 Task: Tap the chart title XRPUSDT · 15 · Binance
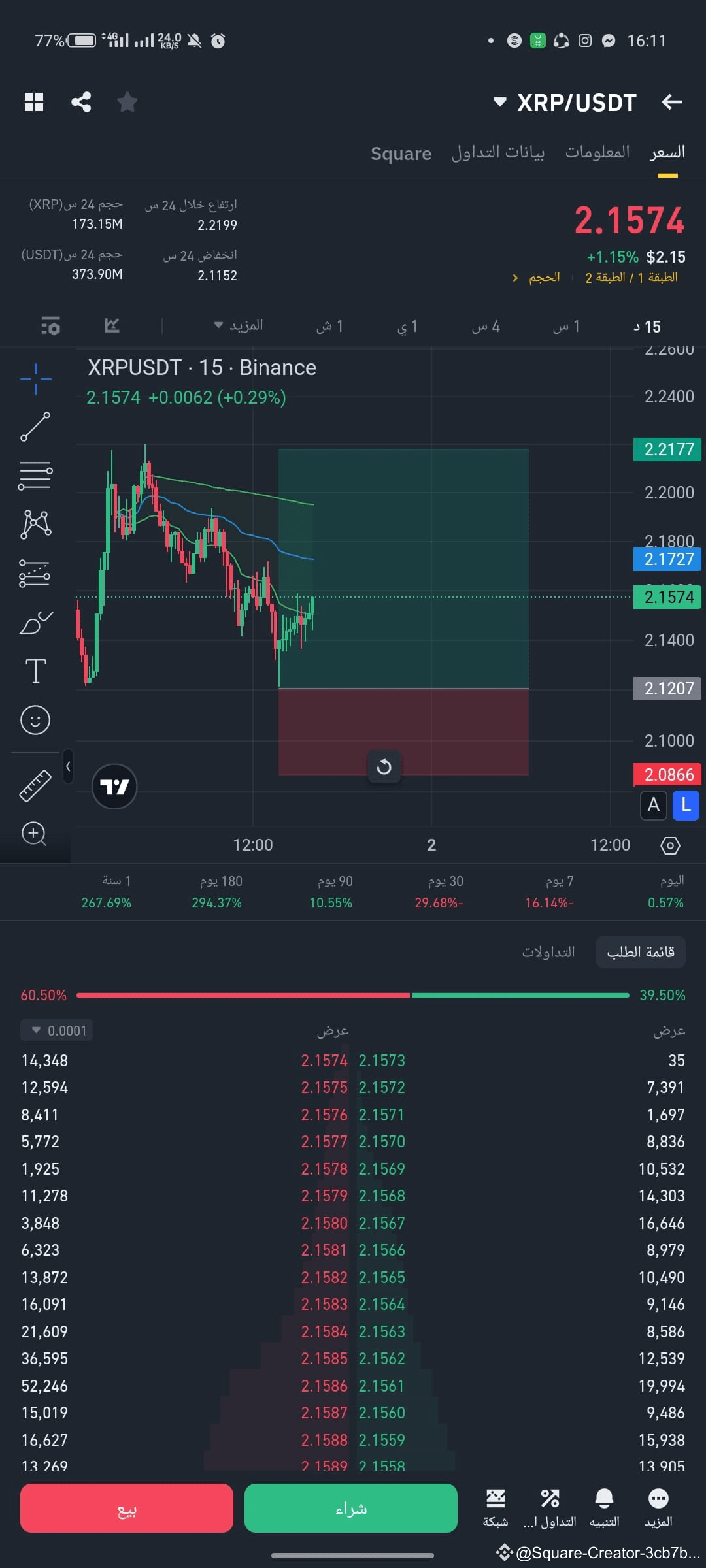202,368
